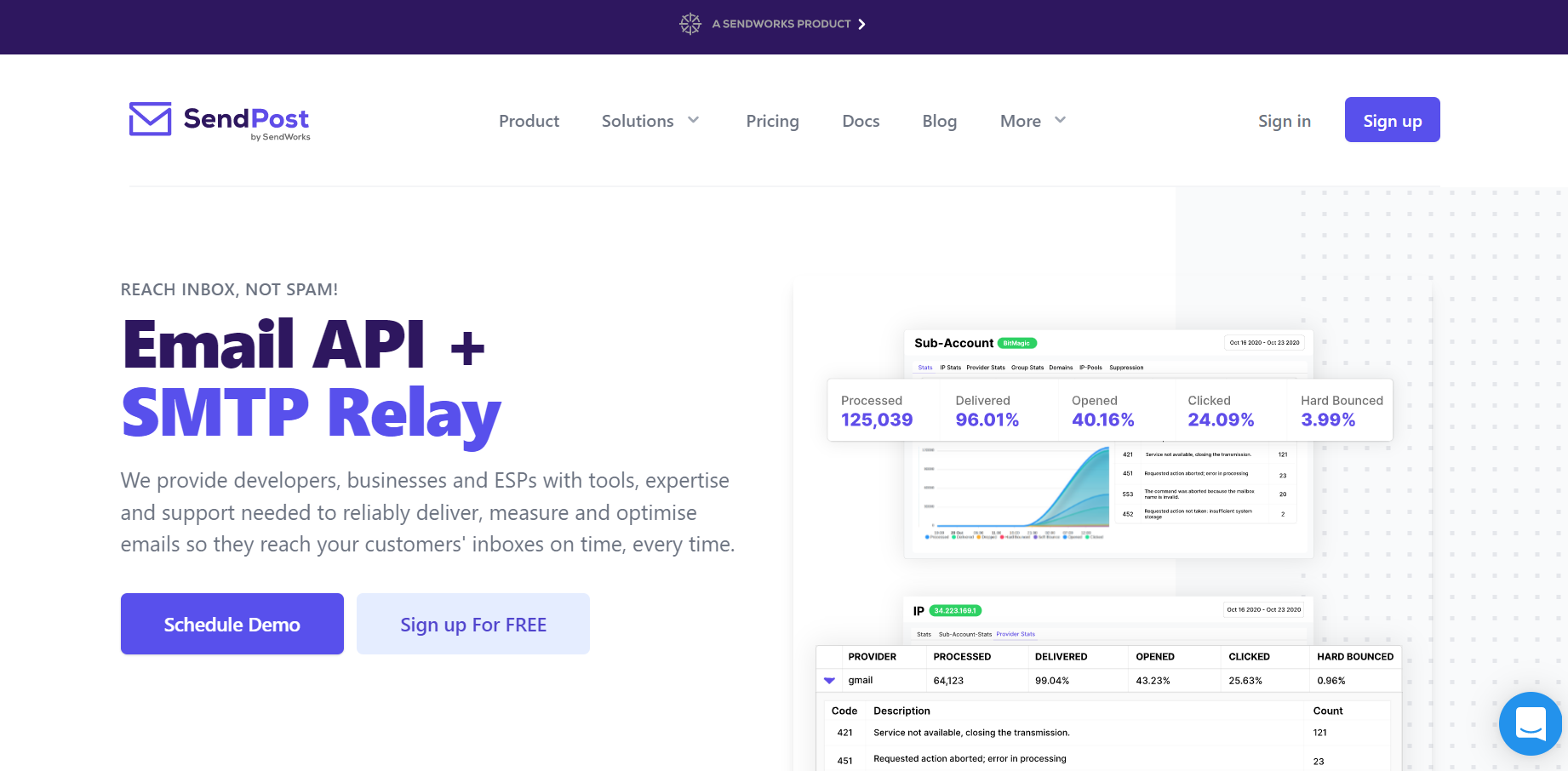Go to the Blog

pyautogui.click(x=939, y=121)
